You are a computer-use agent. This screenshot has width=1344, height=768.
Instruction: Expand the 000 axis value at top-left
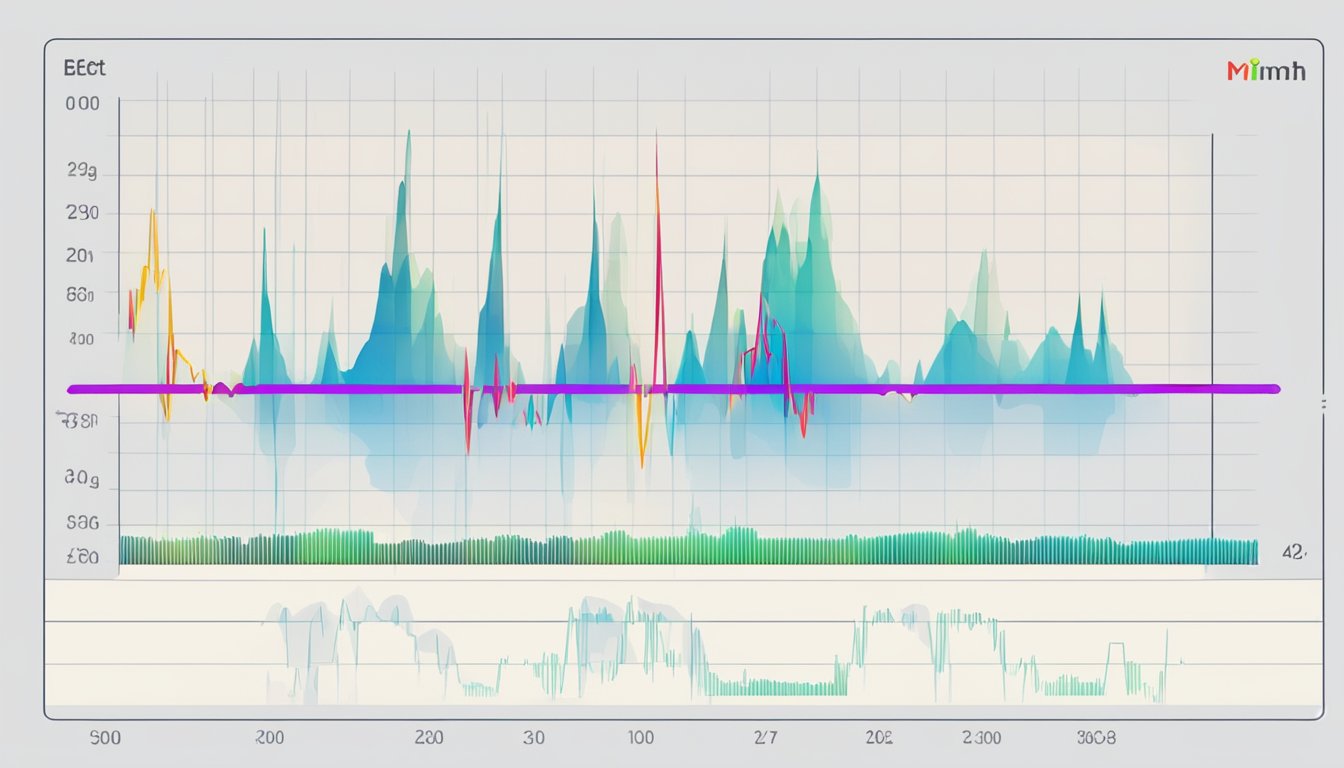[x=84, y=102]
